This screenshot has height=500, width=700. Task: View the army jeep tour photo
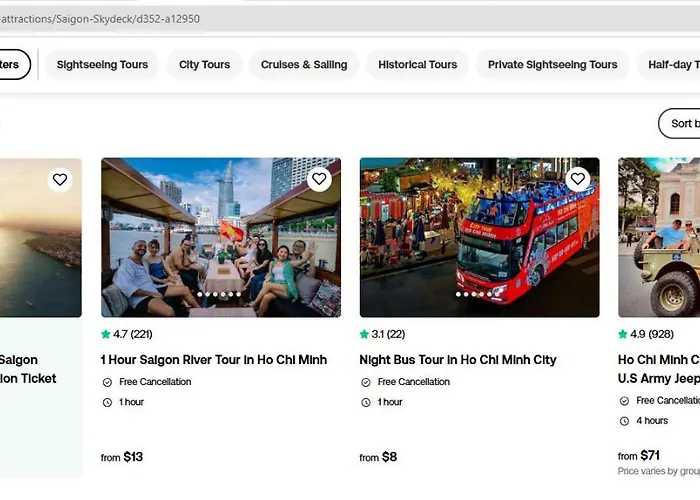click(x=659, y=238)
